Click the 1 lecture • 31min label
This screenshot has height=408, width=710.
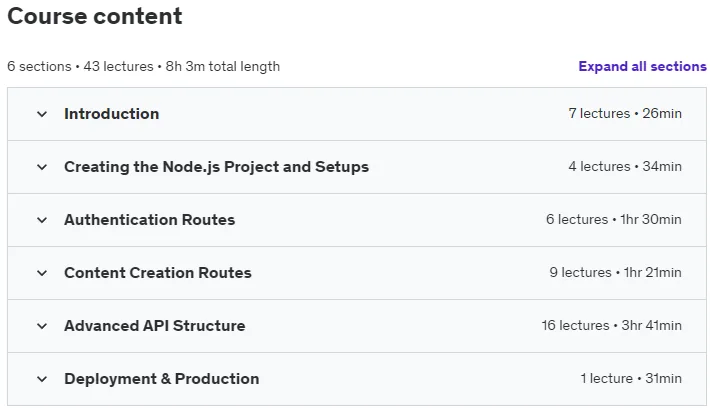pyautogui.click(x=631, y=378)
